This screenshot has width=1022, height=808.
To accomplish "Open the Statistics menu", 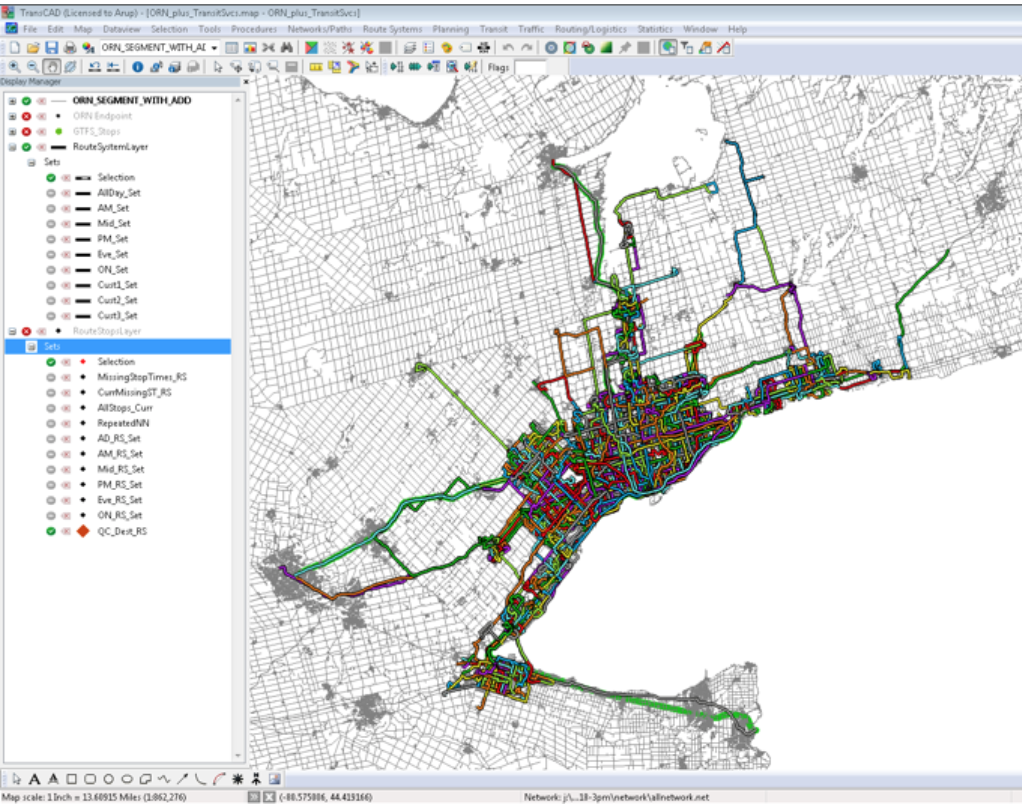I will pyautogui.click(x=654, y=29).
